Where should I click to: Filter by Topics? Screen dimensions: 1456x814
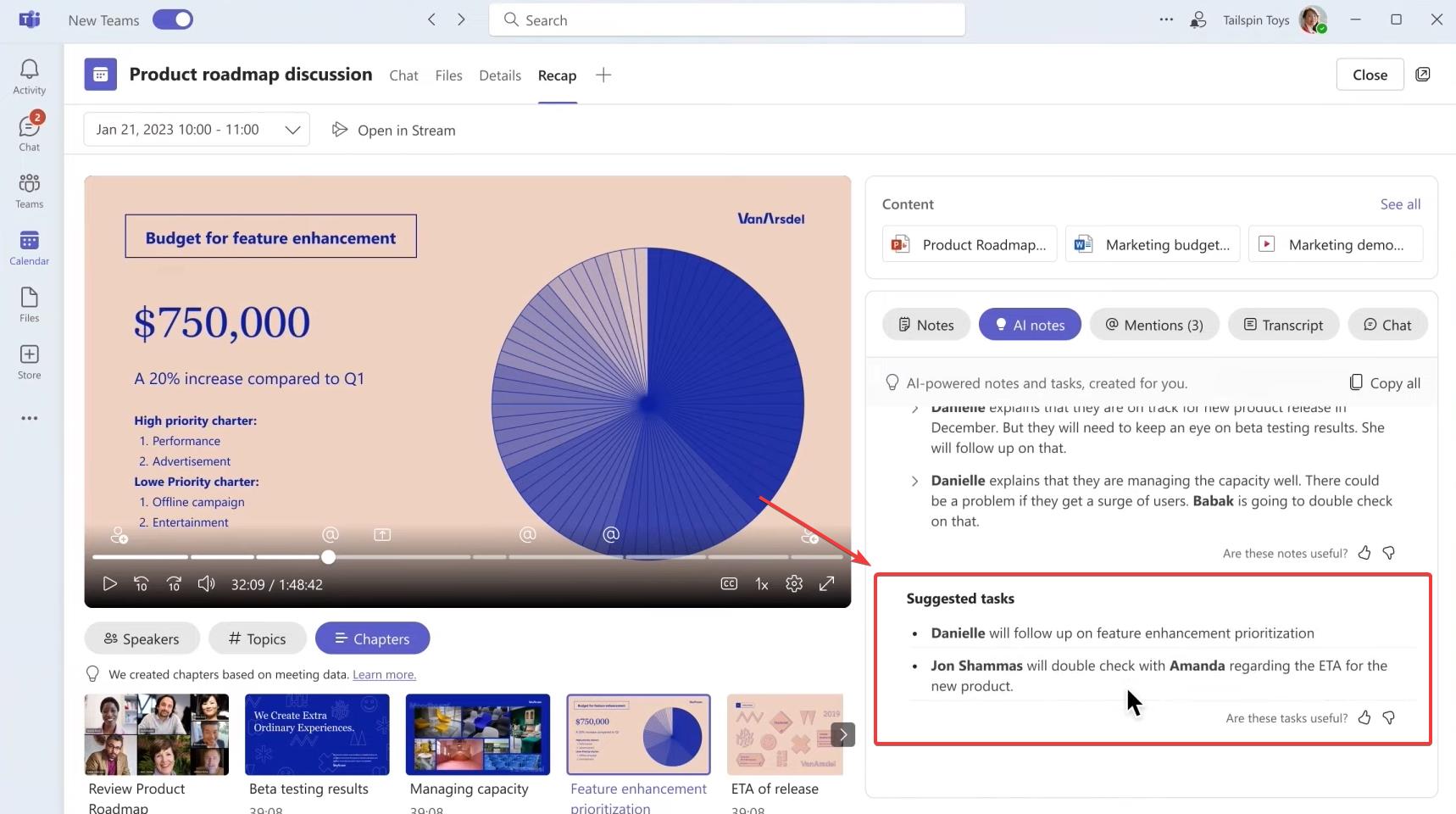(x=258, y=638)
